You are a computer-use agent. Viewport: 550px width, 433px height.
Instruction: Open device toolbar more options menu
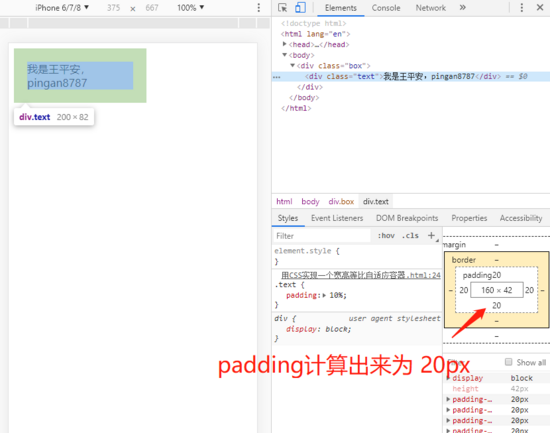[x=259, y=8]
